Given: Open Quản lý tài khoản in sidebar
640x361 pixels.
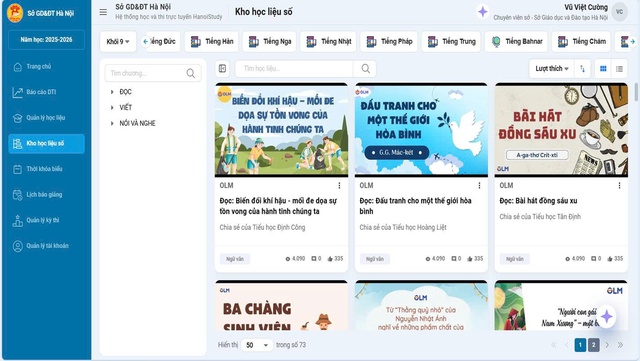Looking at the screenshot, I should 47,246.
